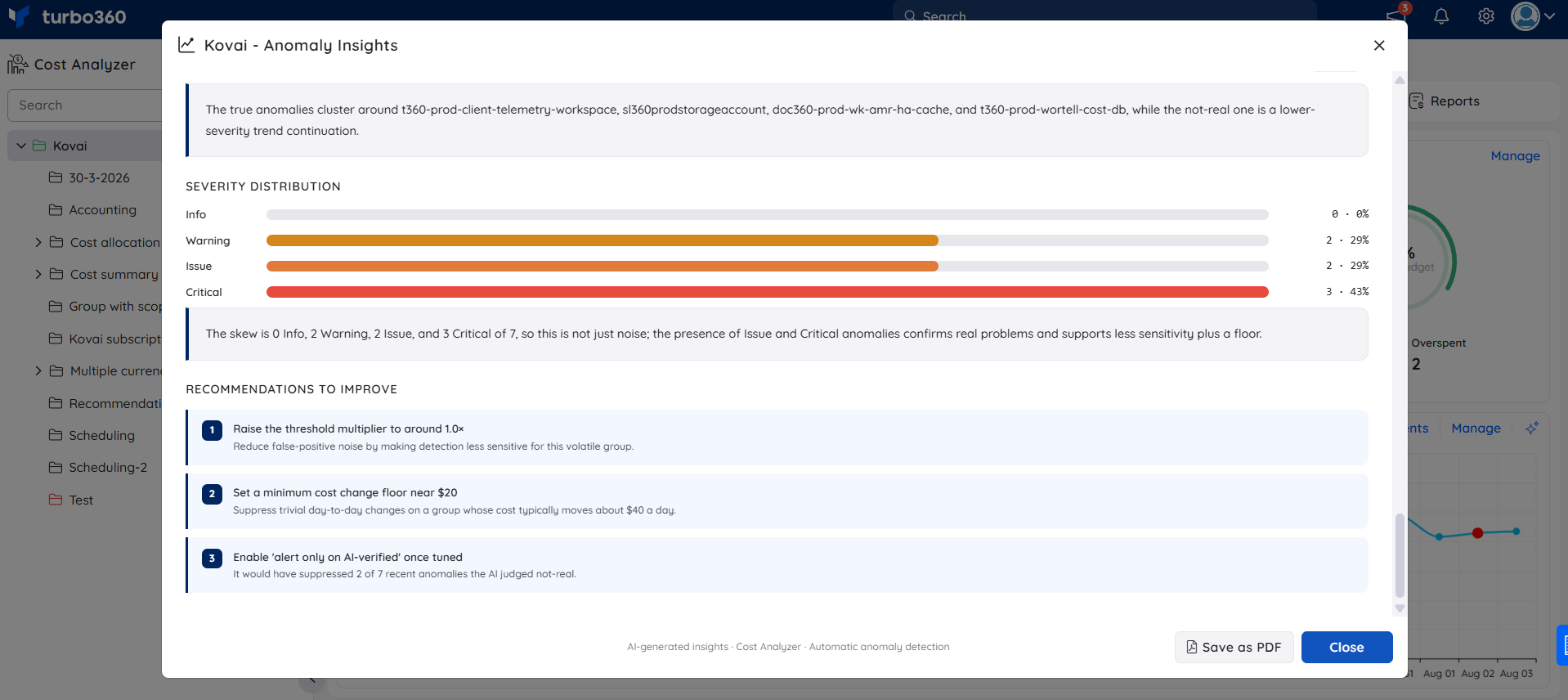The width and height of the screenshot is (1568, 700).
Task: Close the Anomaly Insights dialog with X
Action: 1379,46
